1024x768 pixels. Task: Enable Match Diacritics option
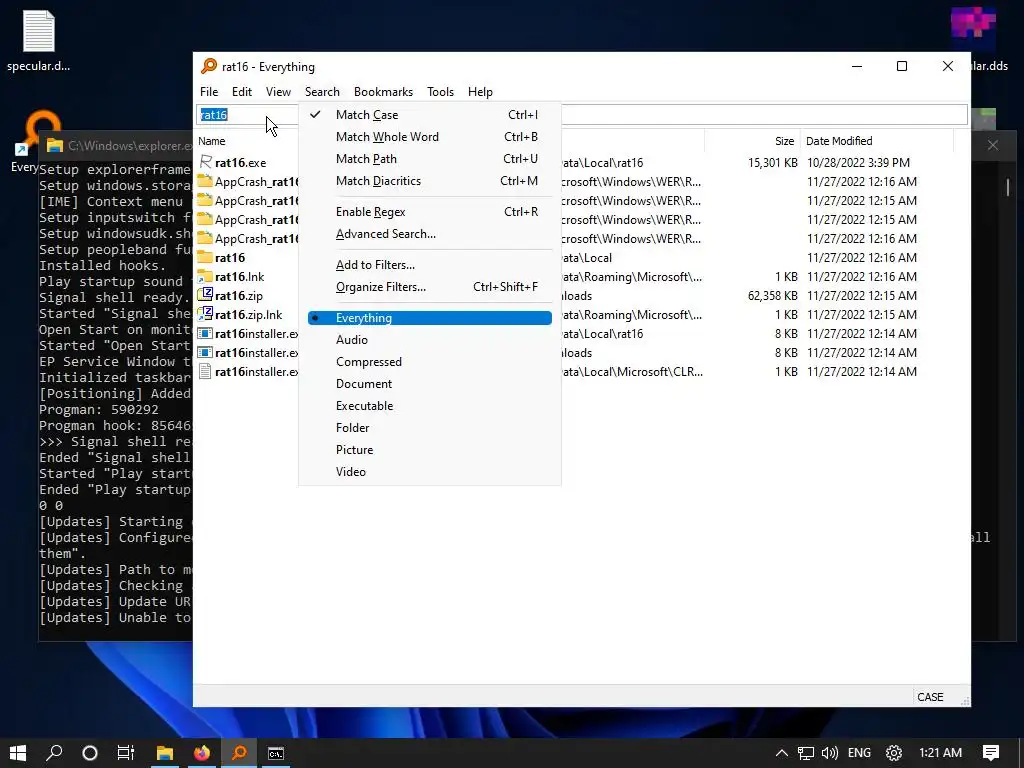point(430,181)
